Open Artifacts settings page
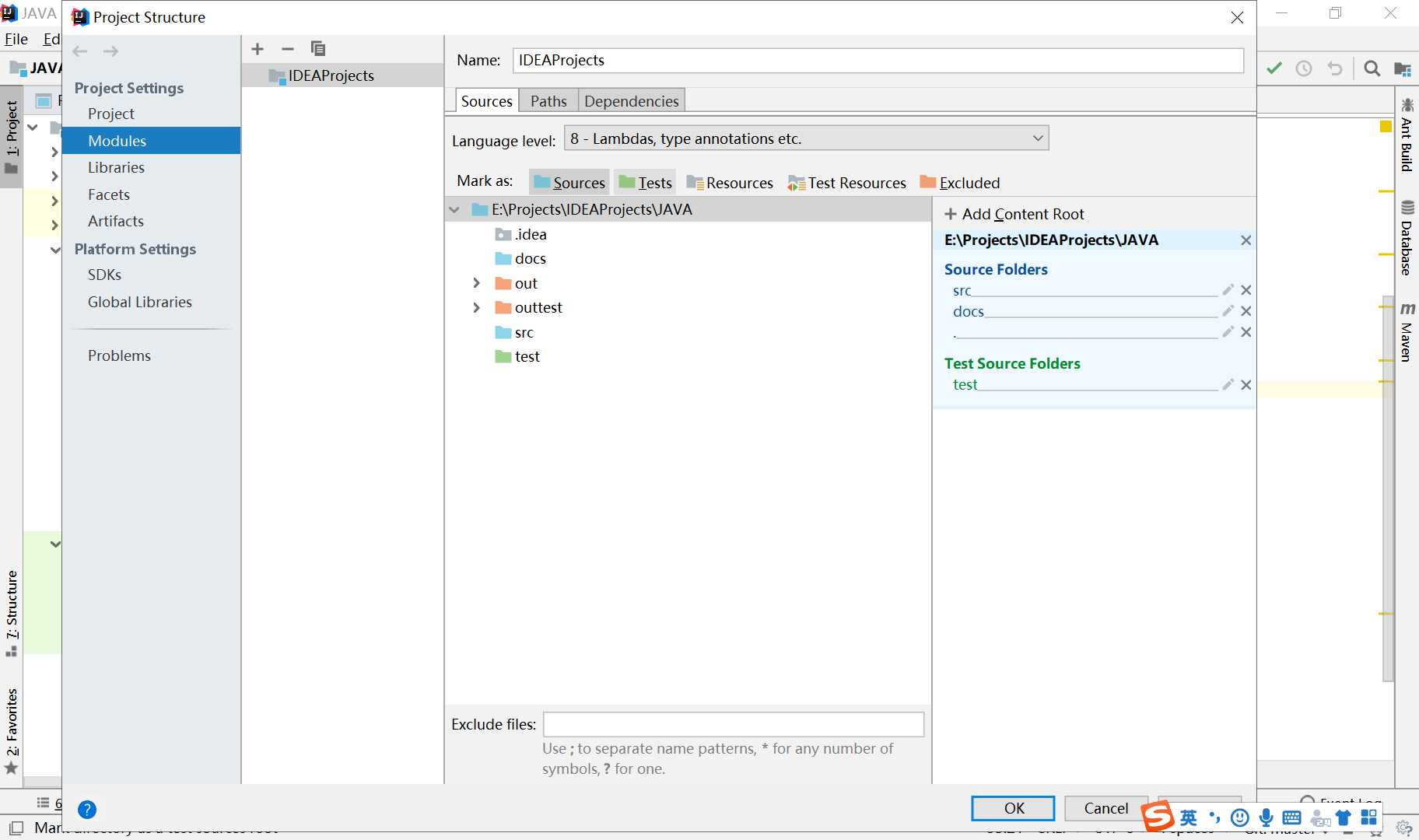Screen dimensions: 1419x840 (x=116, y=221)
